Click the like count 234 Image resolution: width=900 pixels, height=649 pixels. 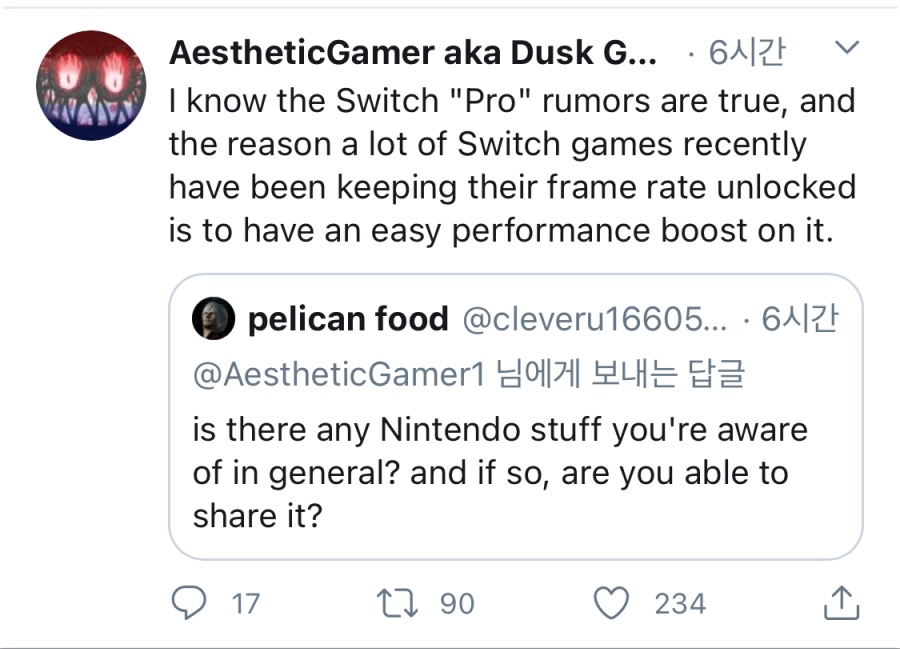pos(680,604)
